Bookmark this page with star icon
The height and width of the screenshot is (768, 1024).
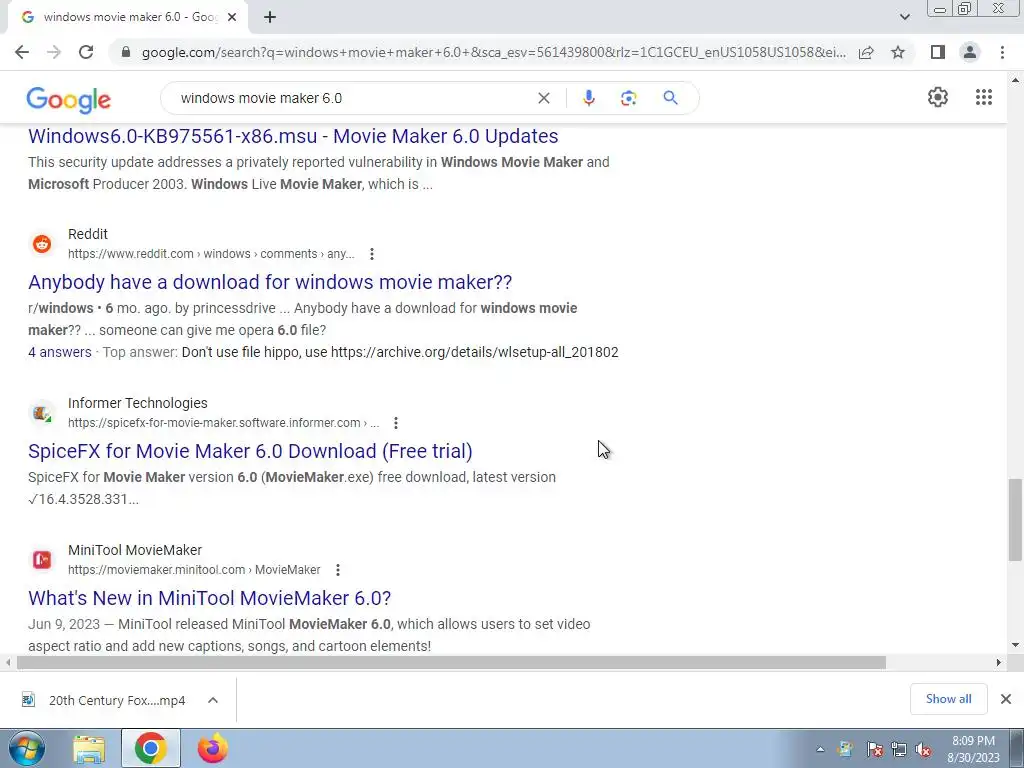click(898, 52)
